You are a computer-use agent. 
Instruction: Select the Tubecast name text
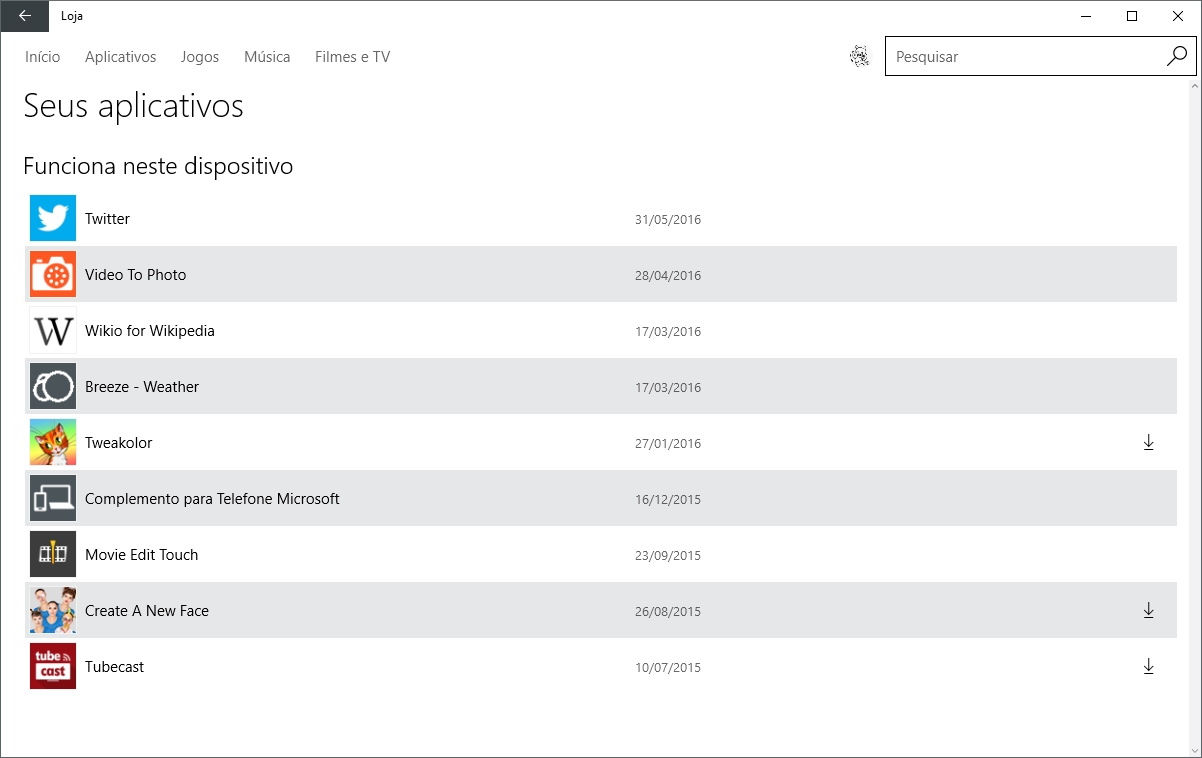coord(115,667)
